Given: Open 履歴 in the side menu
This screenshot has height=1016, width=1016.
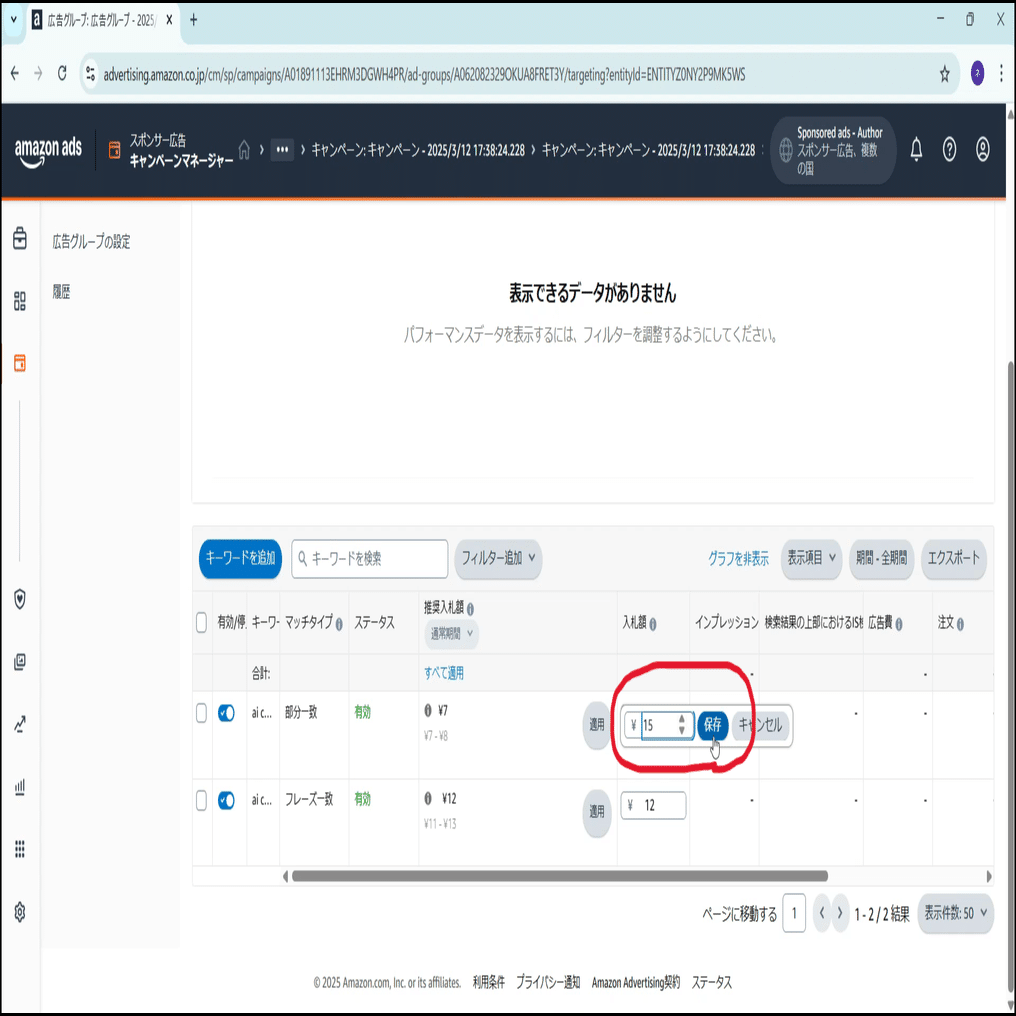Looking at the screenshot, I should 62,292.
